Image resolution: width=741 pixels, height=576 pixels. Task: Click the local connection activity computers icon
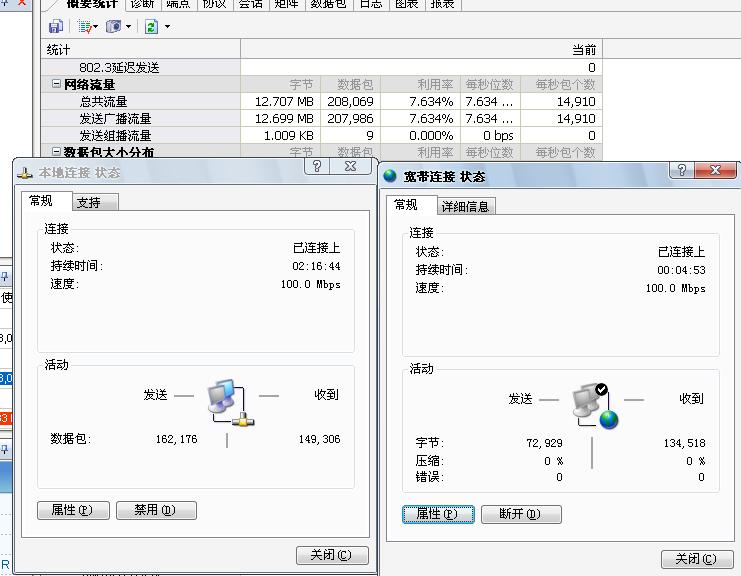[230, 403]
